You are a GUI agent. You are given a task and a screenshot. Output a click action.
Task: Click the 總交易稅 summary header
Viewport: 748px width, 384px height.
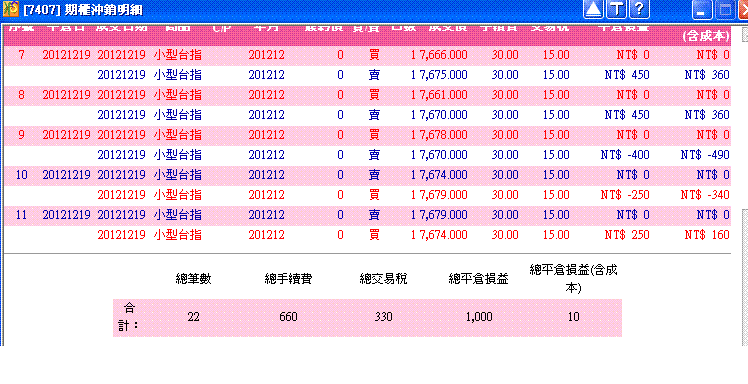coord(383,280)
